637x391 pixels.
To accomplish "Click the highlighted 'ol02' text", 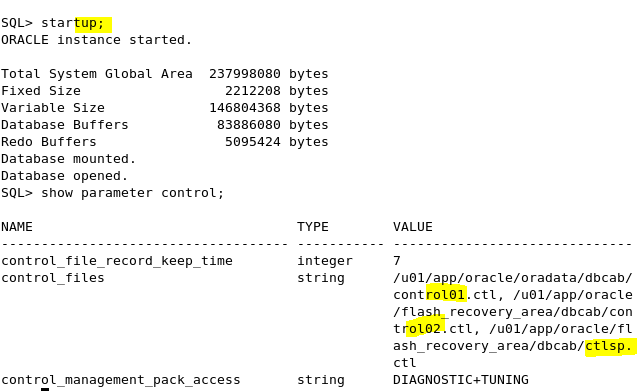I will [x=425, y=329].
